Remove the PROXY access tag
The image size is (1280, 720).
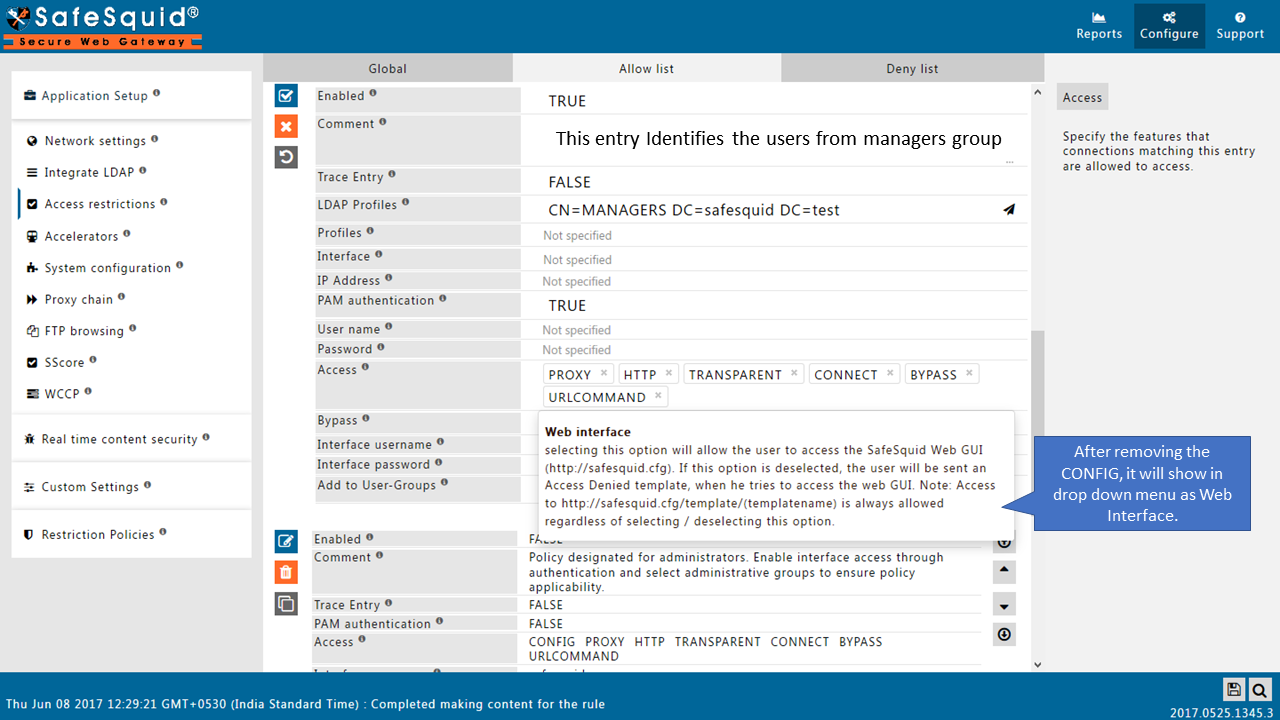pyautogui.click(x=604, y=373)
